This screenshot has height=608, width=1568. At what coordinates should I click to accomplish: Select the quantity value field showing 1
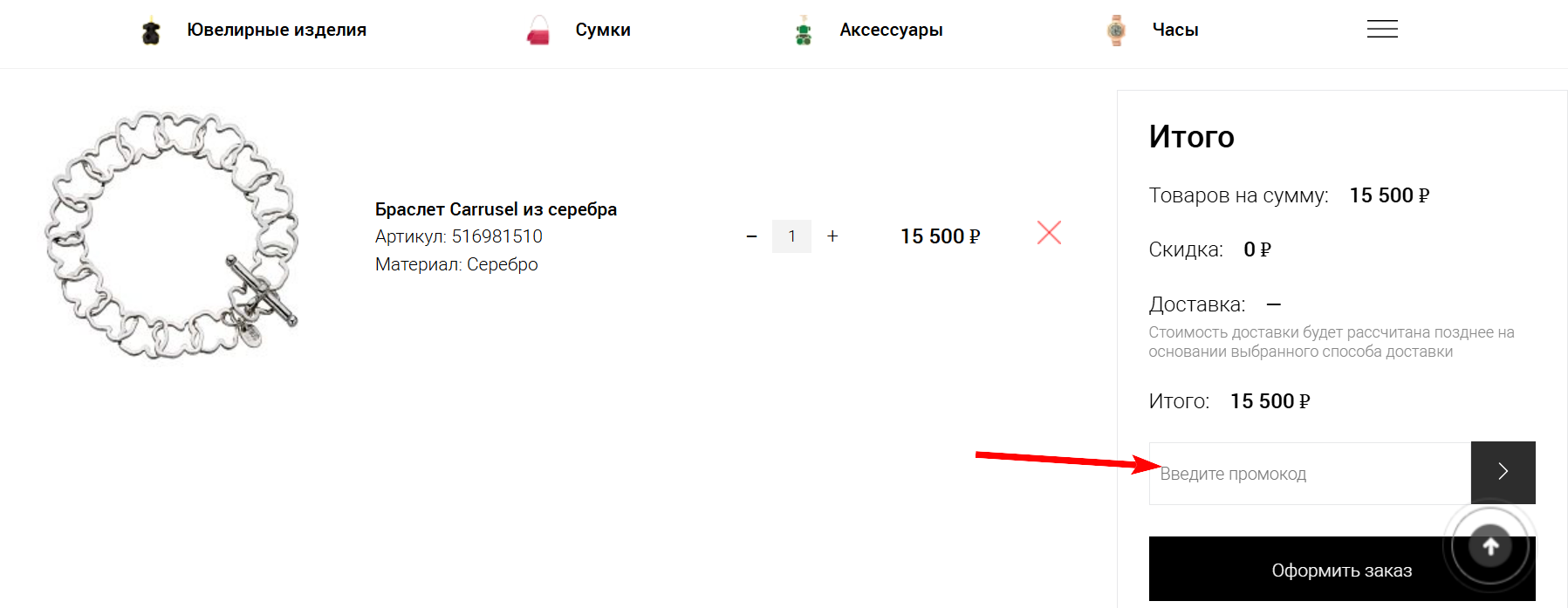(x=791, y=236)
